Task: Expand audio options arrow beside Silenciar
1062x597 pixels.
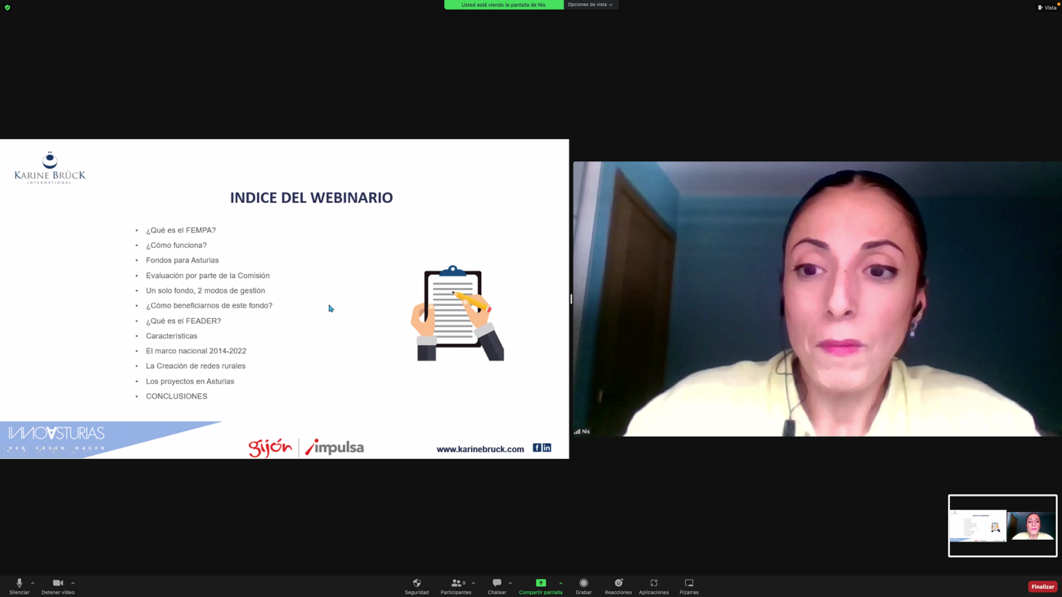Action: point(33,583)
